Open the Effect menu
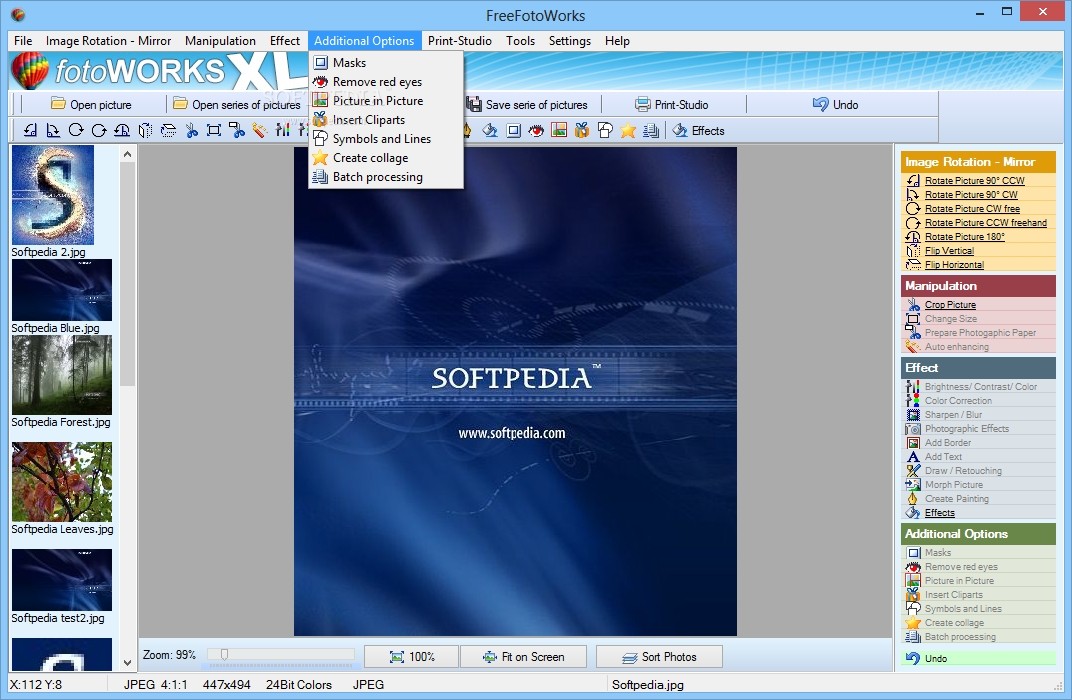The image size is (1072, 700). [x=284, y=41]
